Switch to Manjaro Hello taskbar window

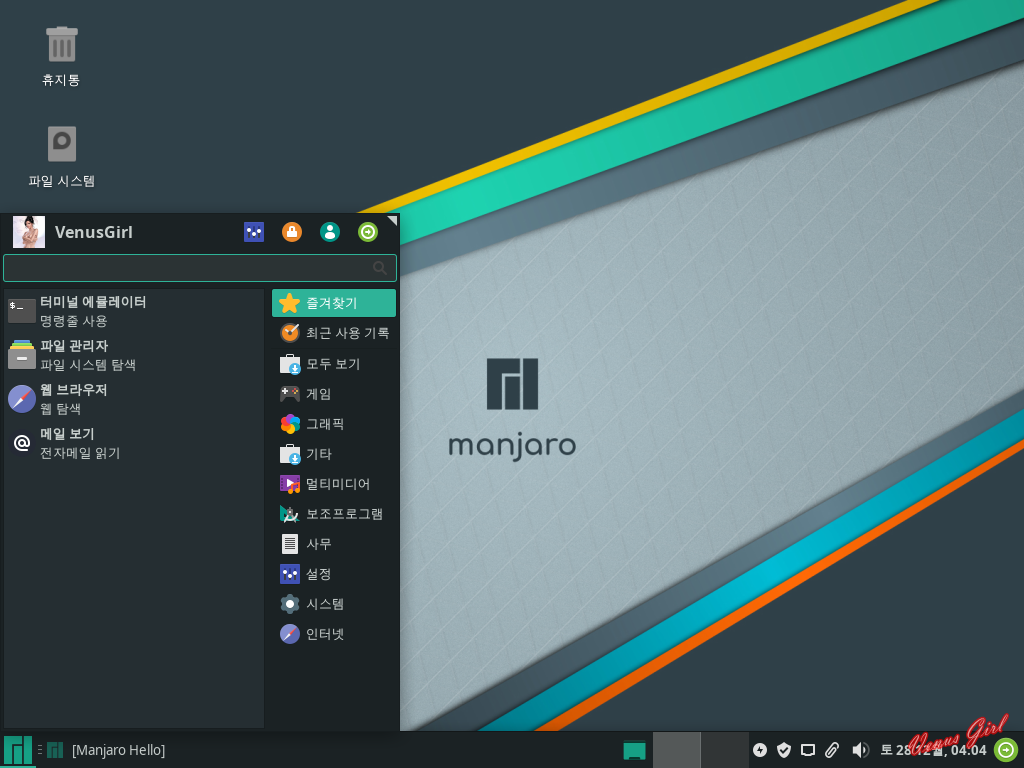click(106, 750)
